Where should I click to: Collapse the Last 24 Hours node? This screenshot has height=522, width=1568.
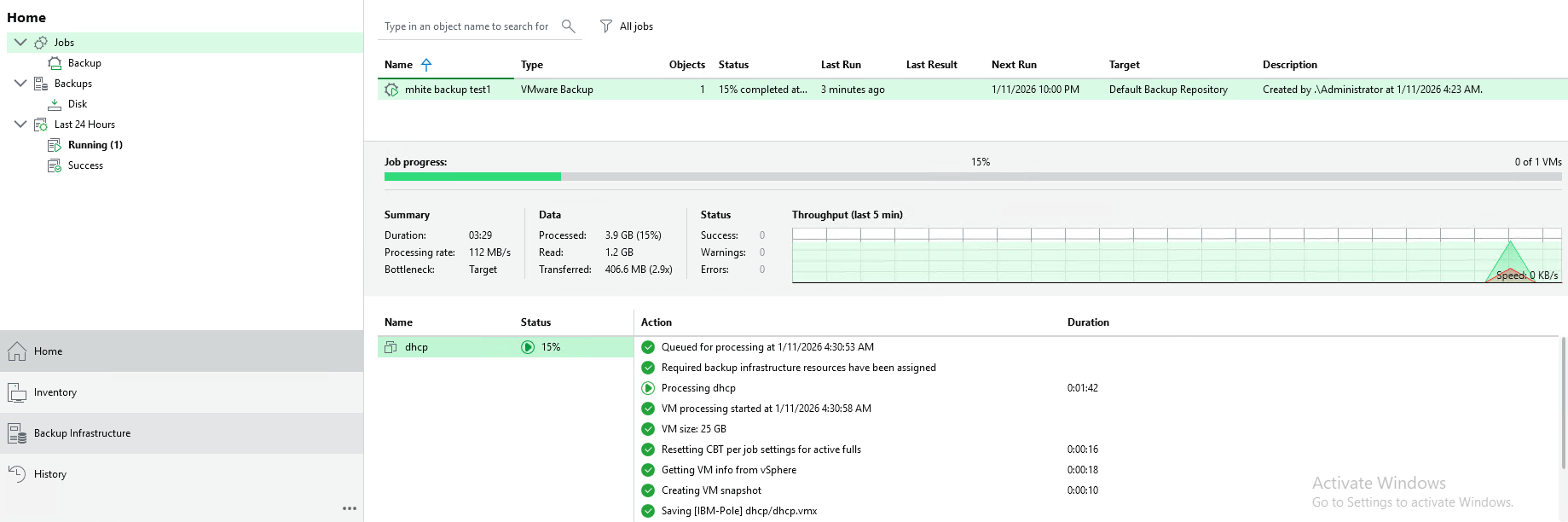pos(20,124)
